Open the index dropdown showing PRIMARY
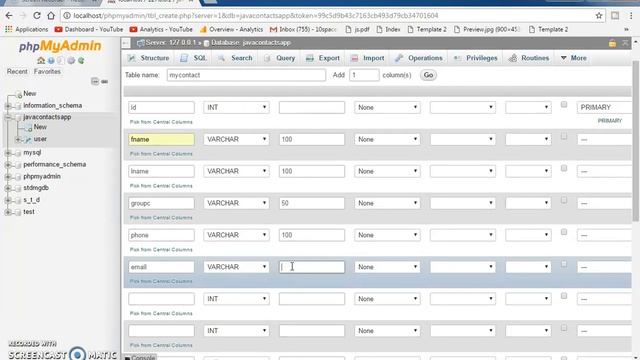The height and width of the screenshot is (360, 640). (604, 107)
